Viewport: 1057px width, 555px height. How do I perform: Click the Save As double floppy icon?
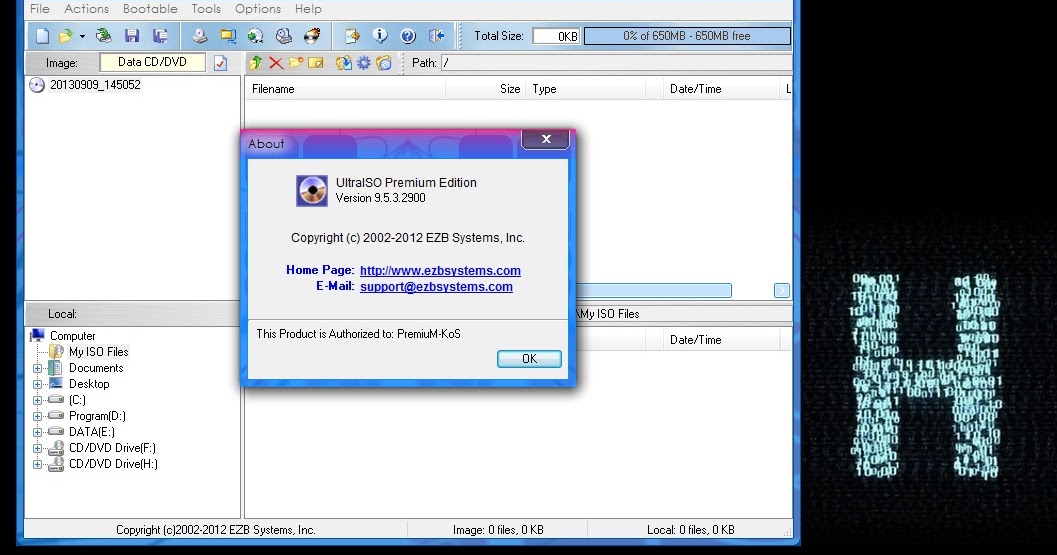pos(160,36)
